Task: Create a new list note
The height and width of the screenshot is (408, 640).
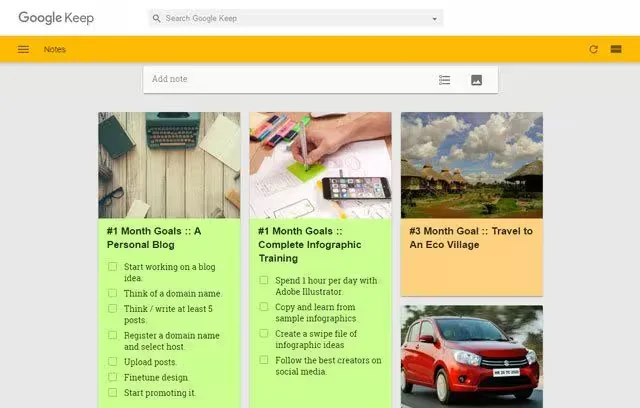Action: point(444,80)
